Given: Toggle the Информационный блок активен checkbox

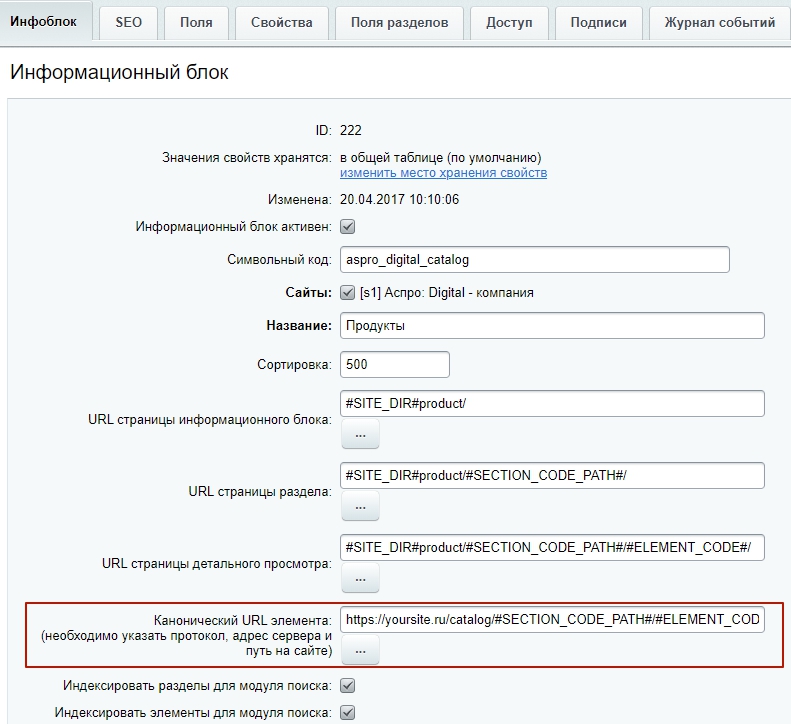Looking at the screenshot, I should click(348, 227).
